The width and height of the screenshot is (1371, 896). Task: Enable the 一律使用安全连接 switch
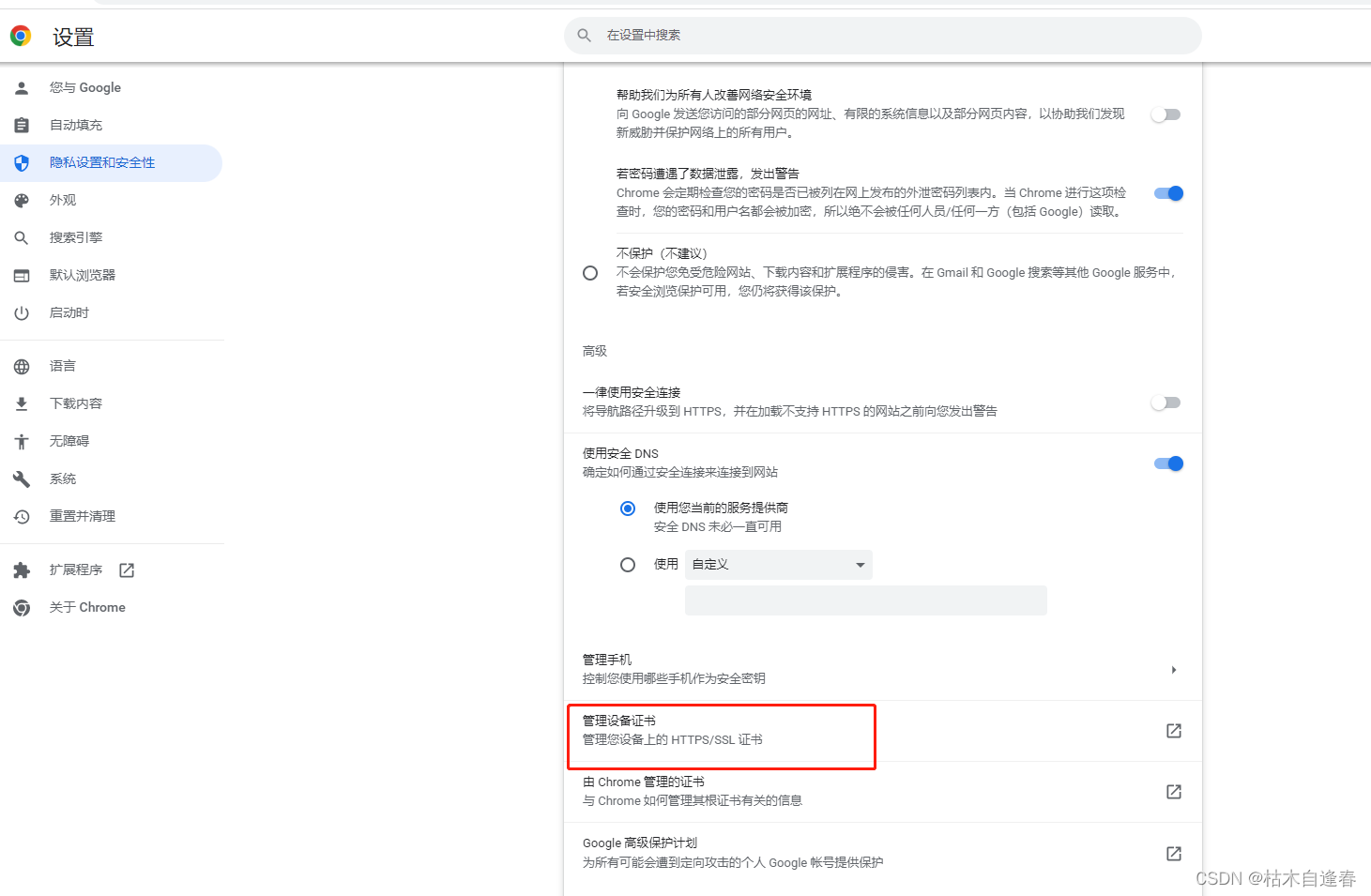pyautogui.click(x=1166, y=402)
